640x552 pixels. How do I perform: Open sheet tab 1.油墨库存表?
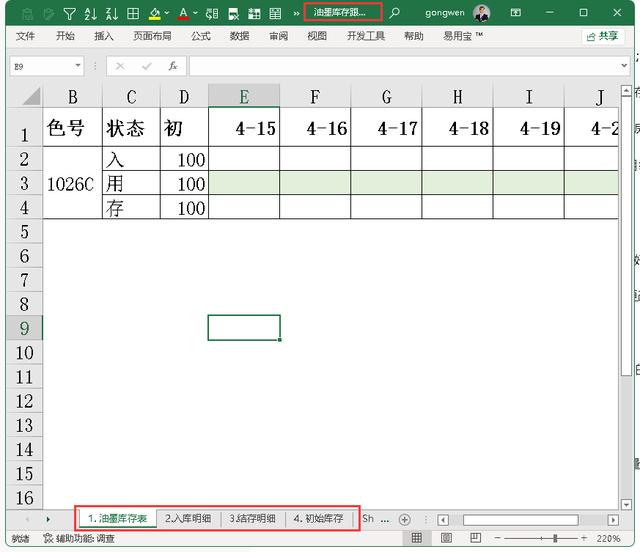117,519
